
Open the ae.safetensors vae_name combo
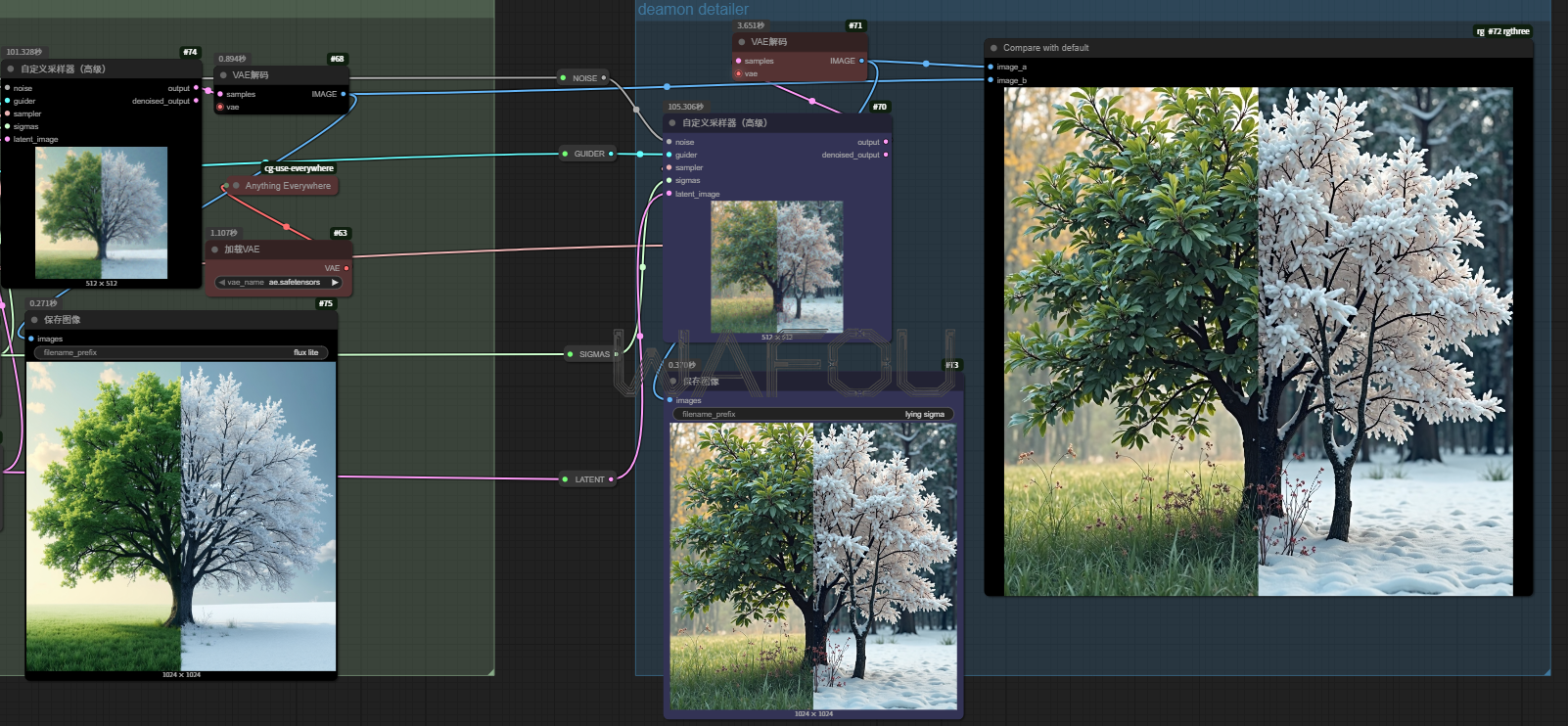pos(279,282)
